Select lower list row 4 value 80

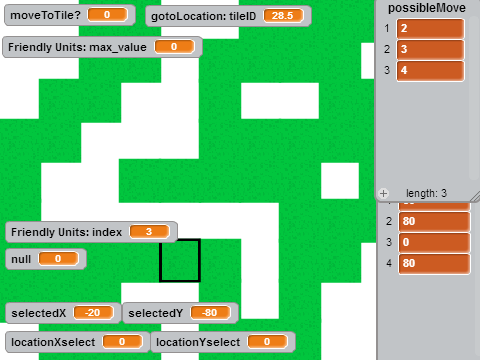point(435,263)
